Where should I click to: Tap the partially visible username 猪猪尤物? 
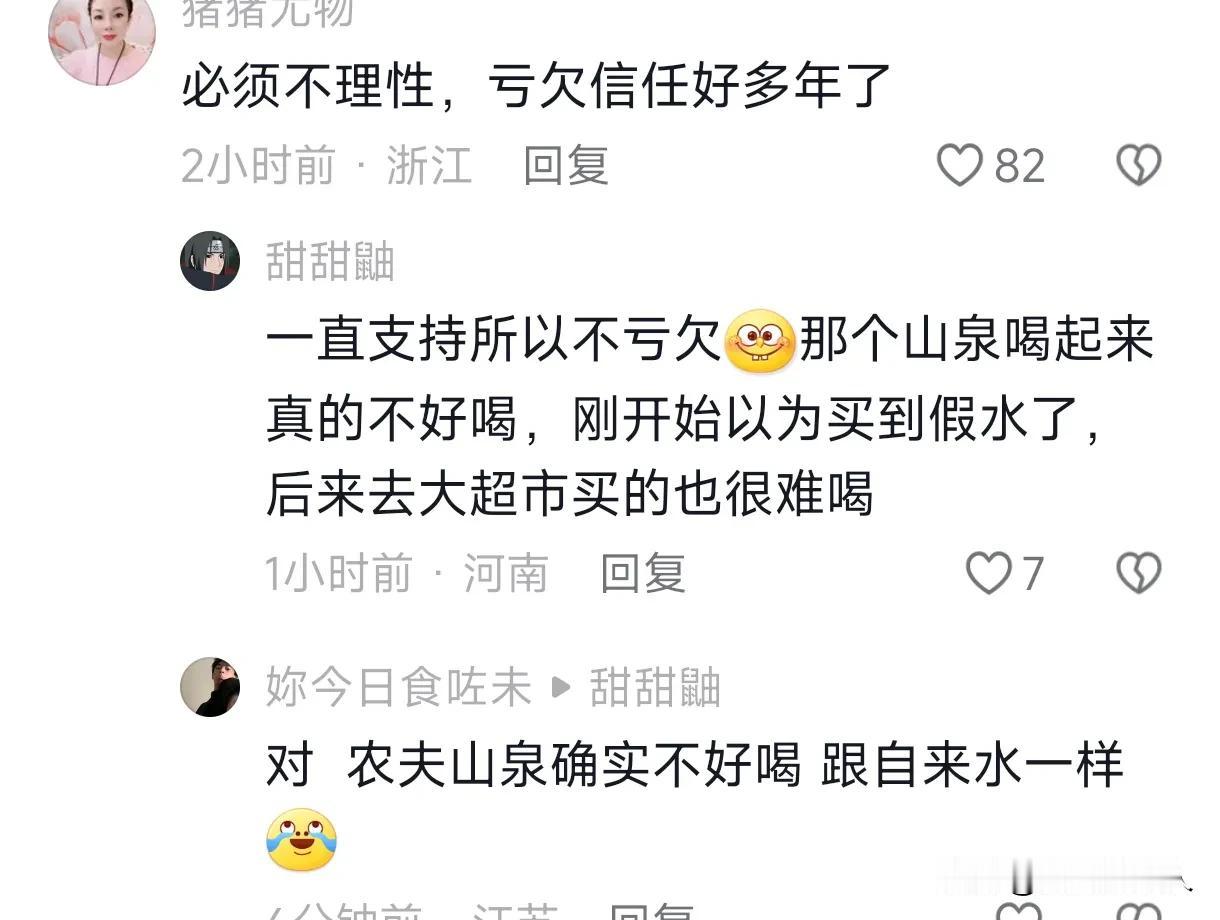pos(267,12)
